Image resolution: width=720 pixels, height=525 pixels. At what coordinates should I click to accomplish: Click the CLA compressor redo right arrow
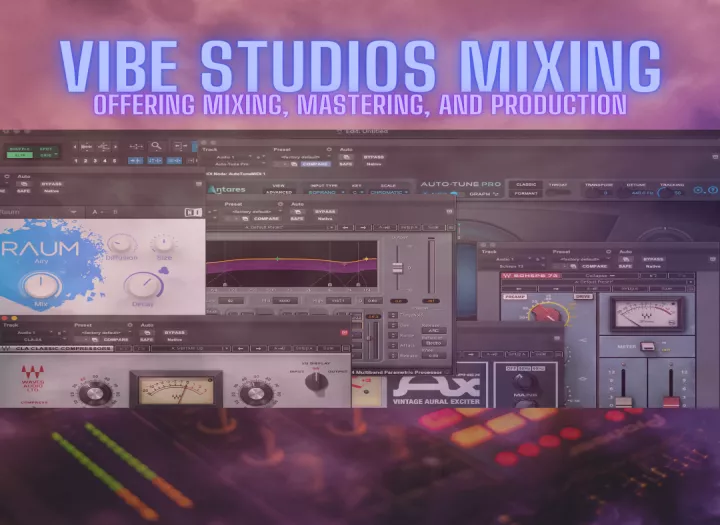tap(258, 349)
